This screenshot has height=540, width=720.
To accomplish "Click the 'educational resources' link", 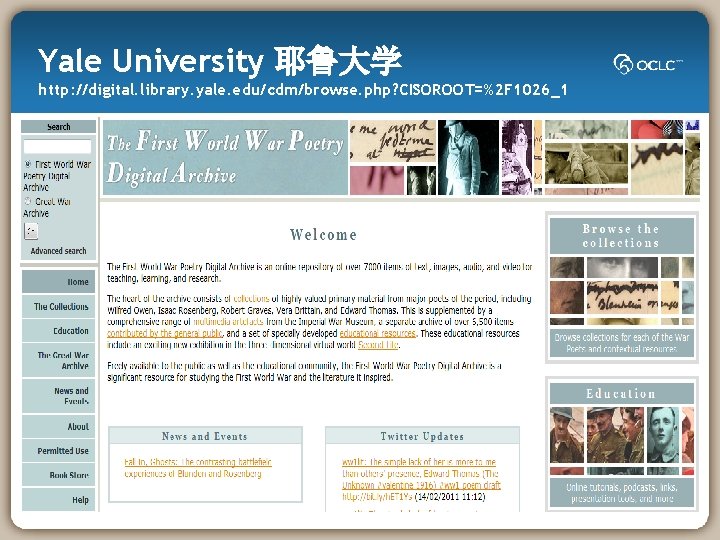I will pyautogui.click(x=377, y=333).
